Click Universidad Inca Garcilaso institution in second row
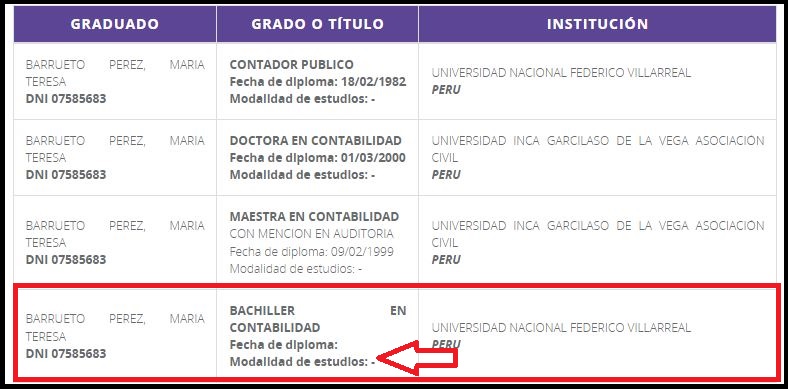The width and height of the screenshot is (788, 392). [x=598, y=149]
